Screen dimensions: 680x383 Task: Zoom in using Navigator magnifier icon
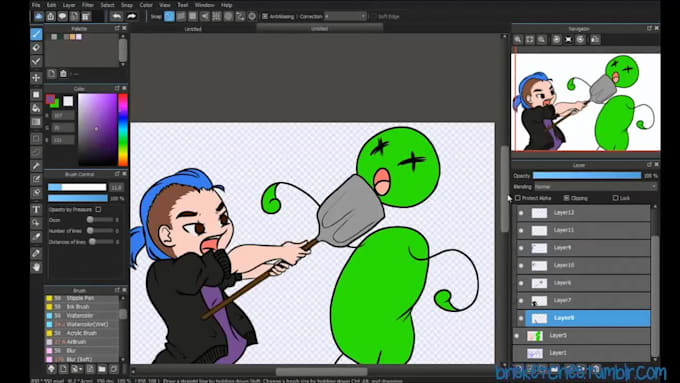[x=518, y=39]
